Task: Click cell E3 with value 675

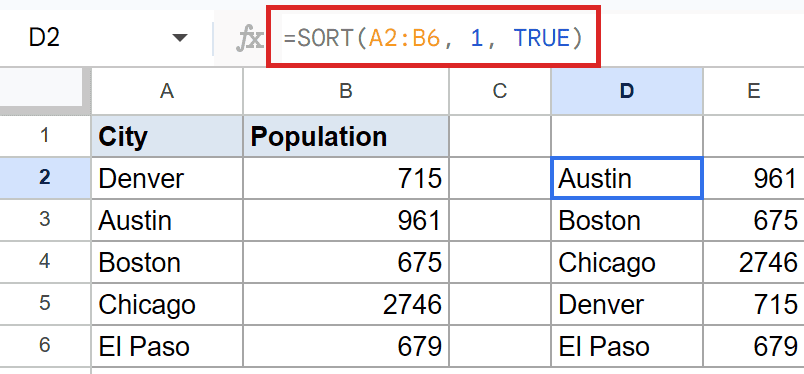Action: [x=753, y=220]
